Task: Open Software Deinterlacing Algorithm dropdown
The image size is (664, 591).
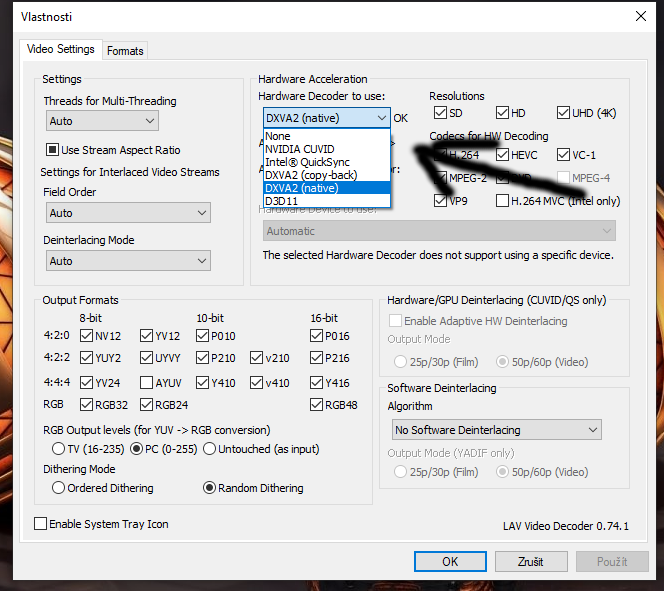Action: [x=496, y=430]
